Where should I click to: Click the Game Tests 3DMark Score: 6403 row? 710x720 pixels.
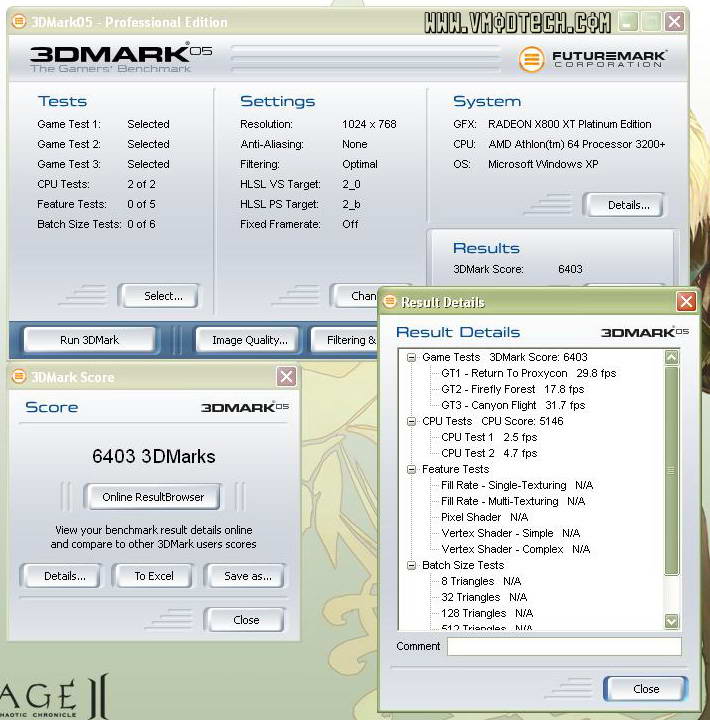[x=505, y=357]
